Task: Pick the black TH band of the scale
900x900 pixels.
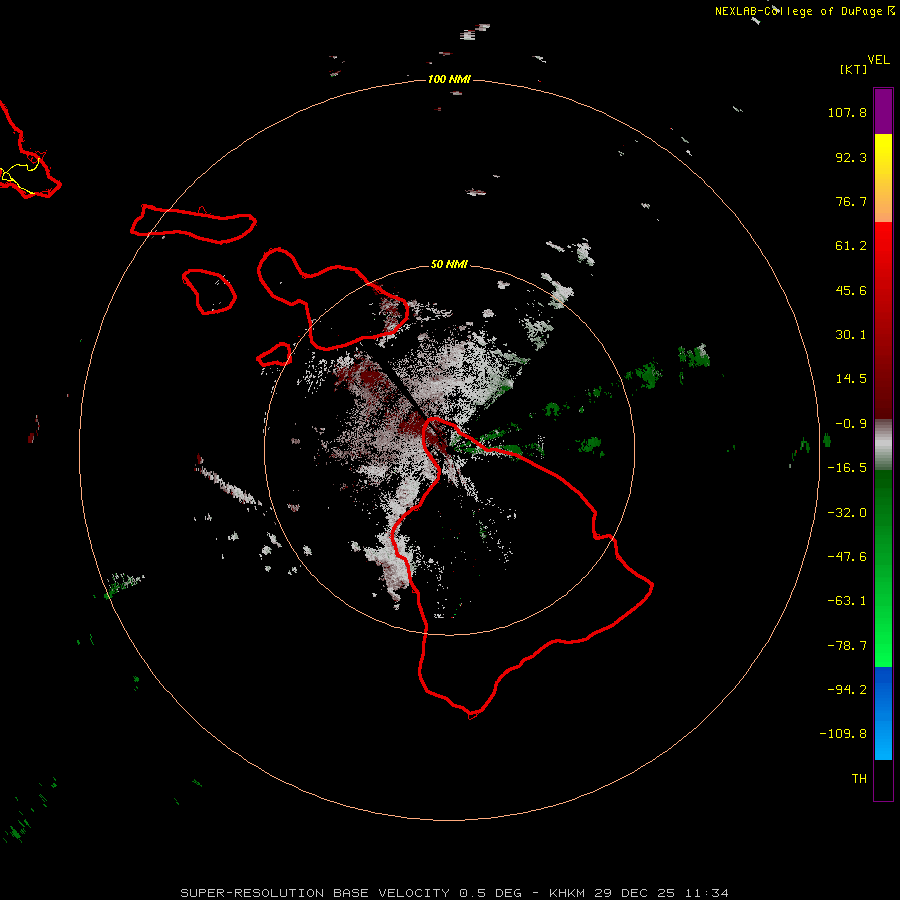Action: (x=883, y=779)
